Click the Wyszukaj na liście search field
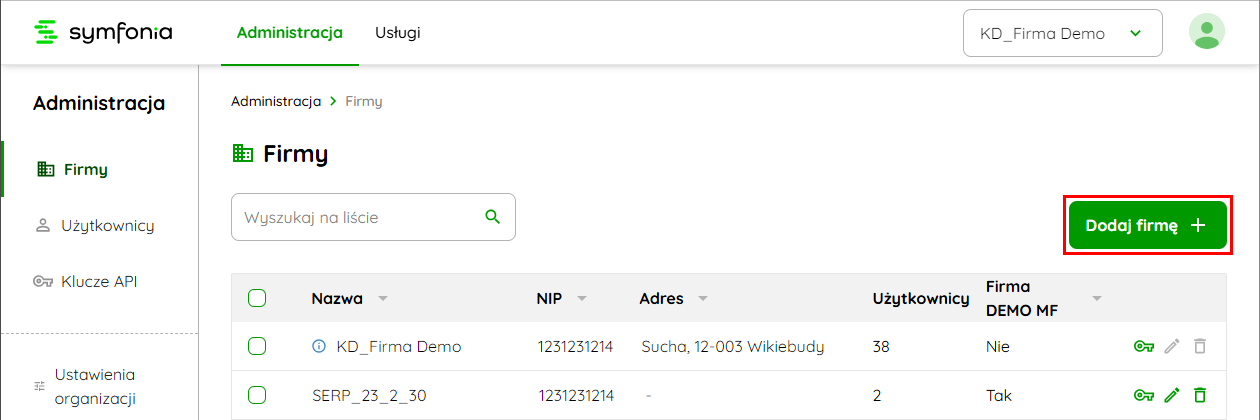This screenshot has width=1260, height=420. [x=373, y=217]
